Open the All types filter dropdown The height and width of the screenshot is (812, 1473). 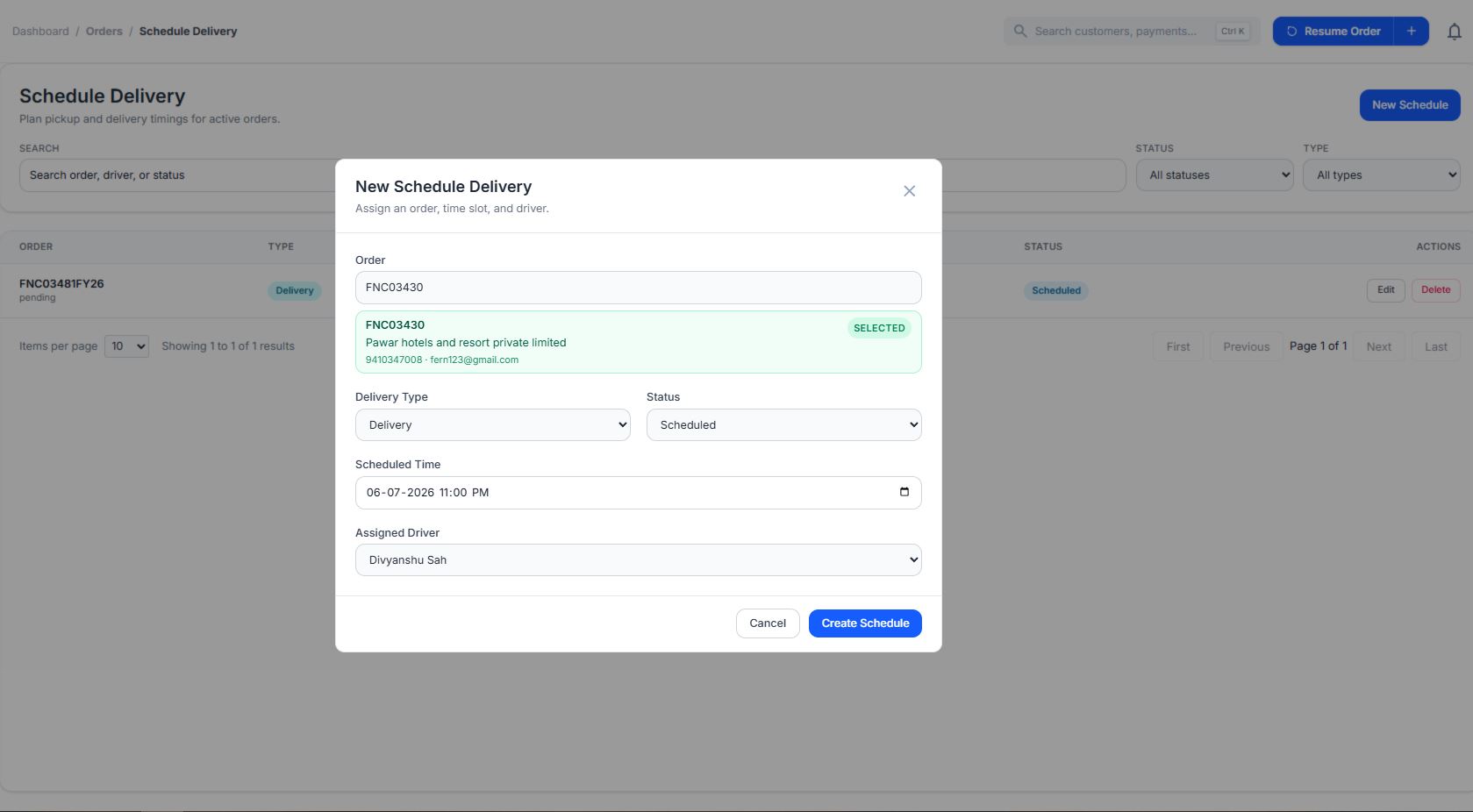(x=1381, y=175)
